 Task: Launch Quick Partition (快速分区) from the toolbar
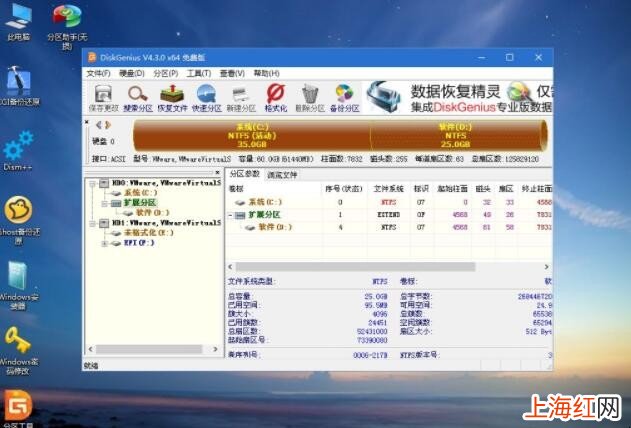point(206,98)
